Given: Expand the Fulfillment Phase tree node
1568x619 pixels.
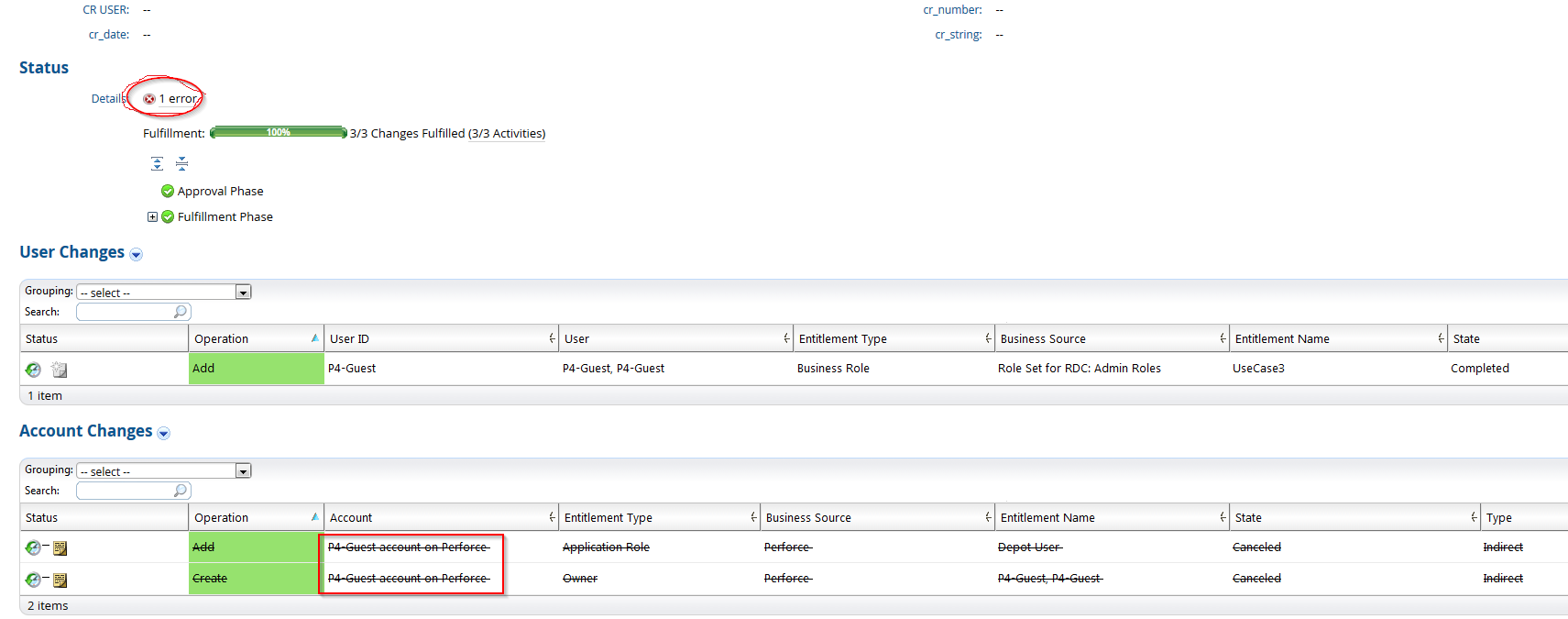Looking at the screenshot, I should [x=152, y=217].
